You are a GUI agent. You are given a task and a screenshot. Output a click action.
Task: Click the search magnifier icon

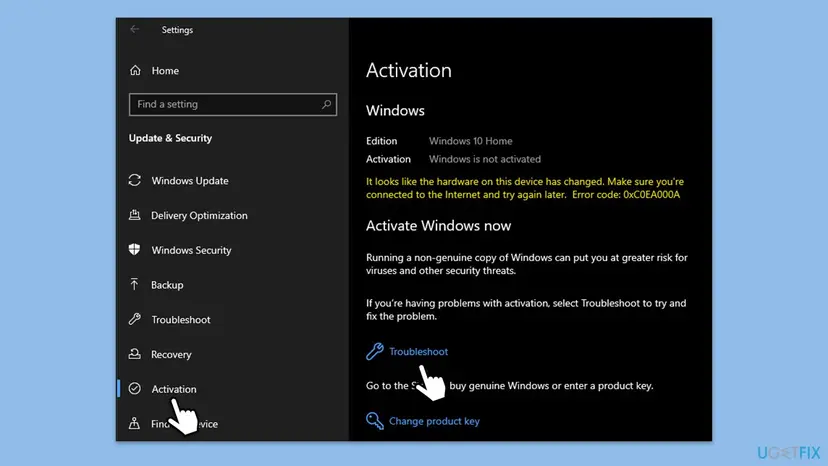click(x=326, y=105)
